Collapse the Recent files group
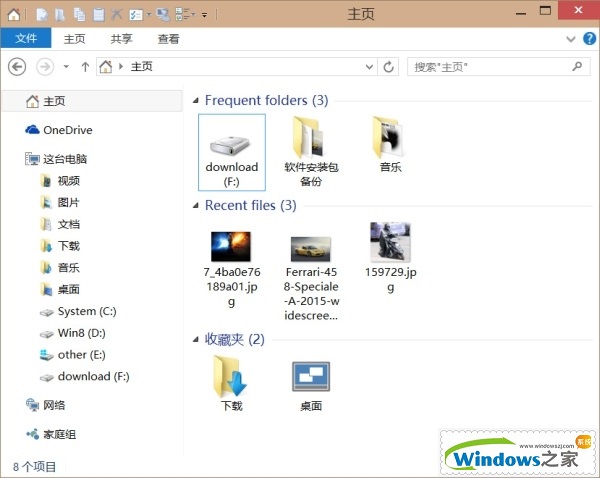 pos(194,206)
